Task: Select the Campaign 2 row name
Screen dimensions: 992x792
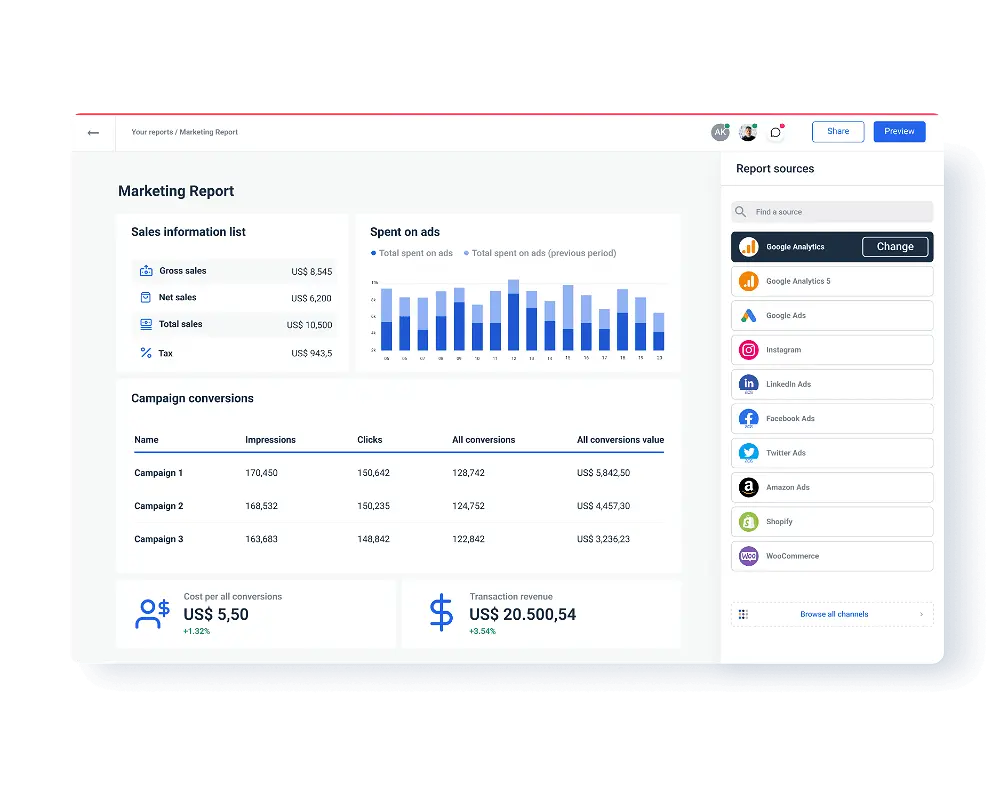Action: click(x=158, y=506)
